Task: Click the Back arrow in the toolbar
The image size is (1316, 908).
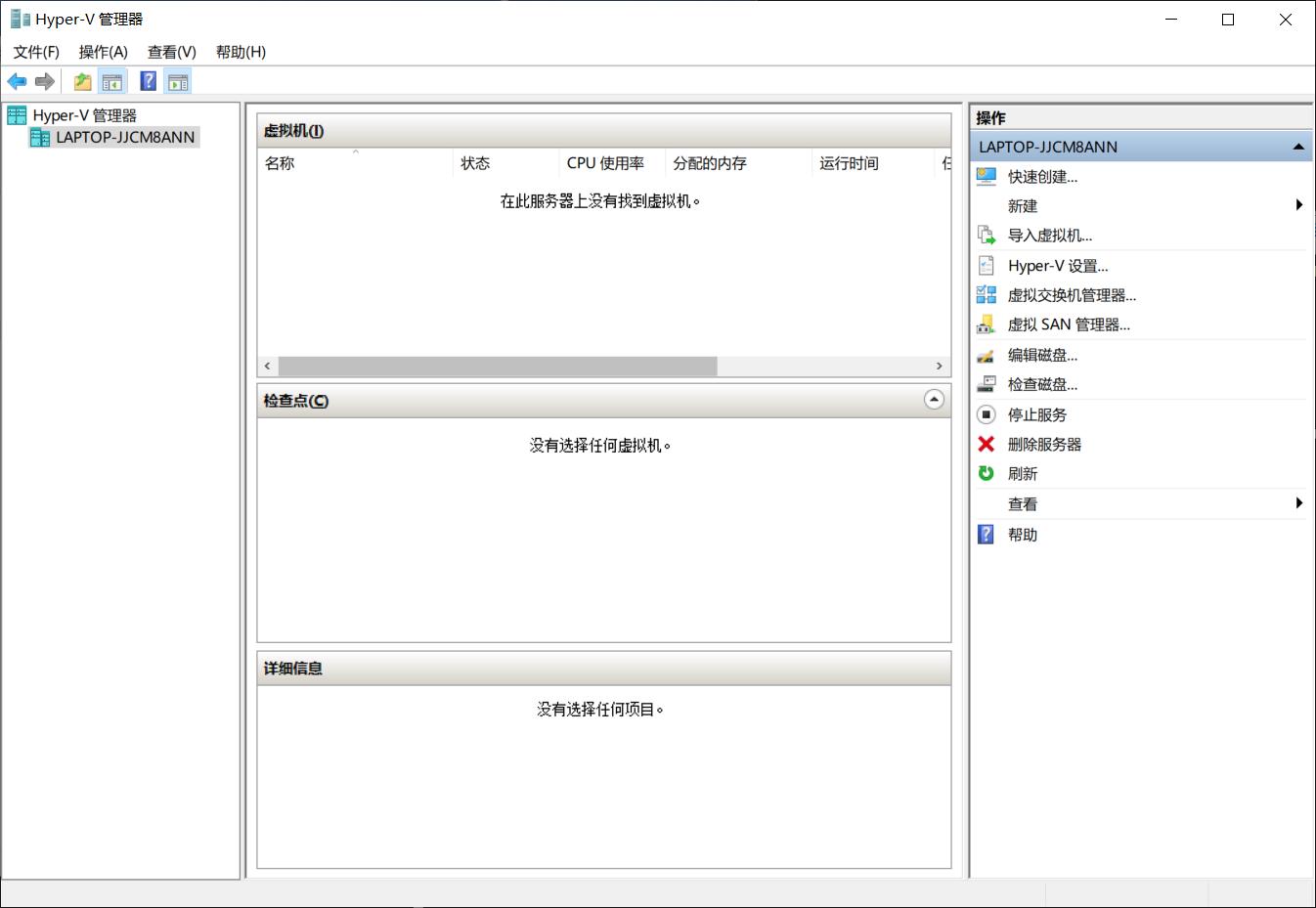Action: coord(17,82)
